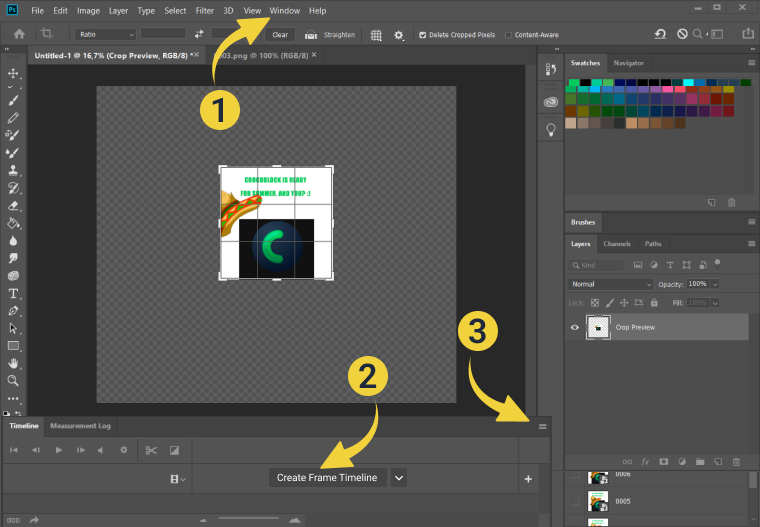Select the Zoom tool in the toolbar
The image size is (760, 527).
(13, 381)
